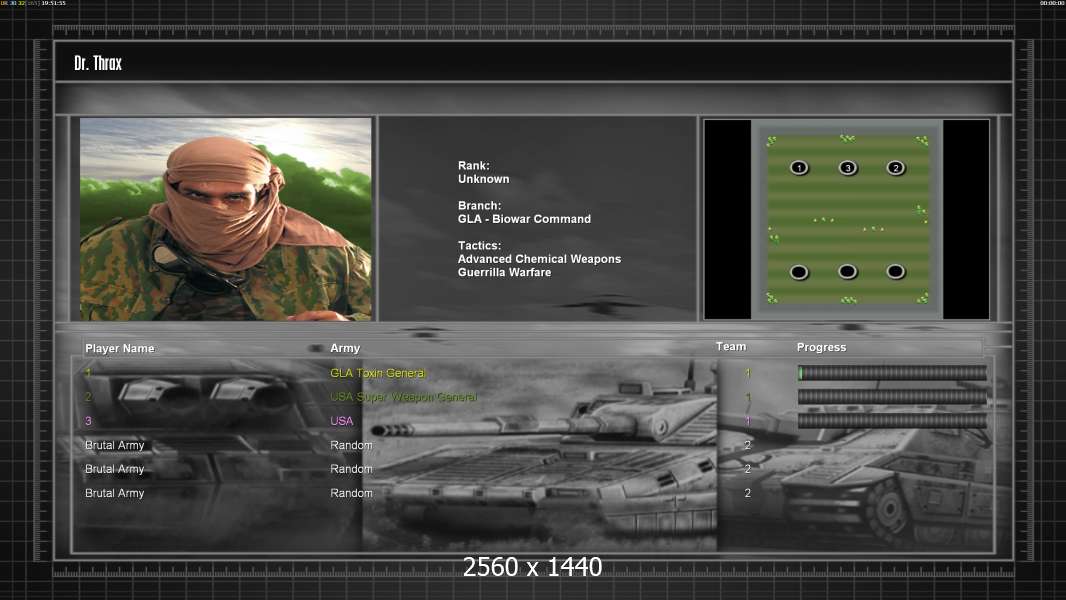Click empty start slot directly below marker 2
The width and height of the screenshot is (1066, 600).
pos(895,272)
